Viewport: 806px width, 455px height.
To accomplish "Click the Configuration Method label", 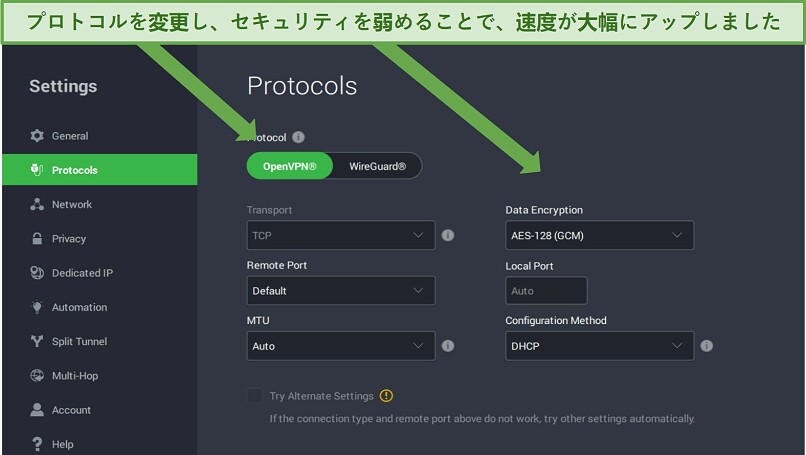I will click(556, 320).
